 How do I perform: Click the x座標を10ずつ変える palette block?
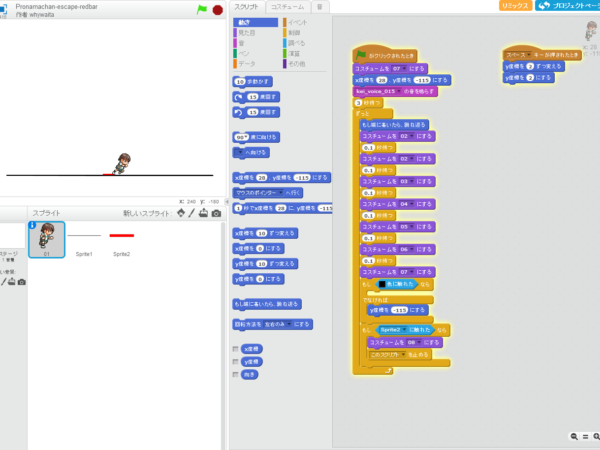point(265,233)
